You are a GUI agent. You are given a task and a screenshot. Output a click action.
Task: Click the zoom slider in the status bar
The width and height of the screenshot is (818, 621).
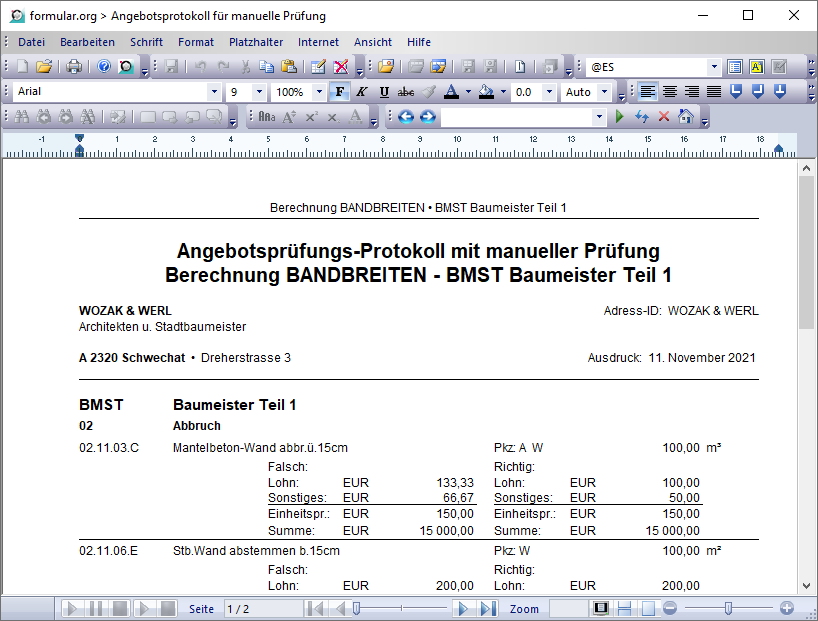[728, 608]
